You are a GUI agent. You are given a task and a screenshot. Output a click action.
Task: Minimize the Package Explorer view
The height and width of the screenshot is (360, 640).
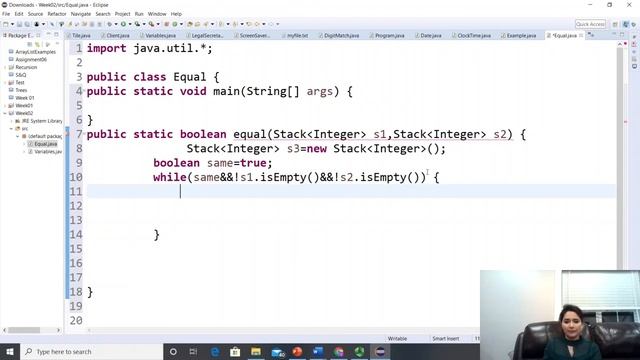tap(48, 35)
